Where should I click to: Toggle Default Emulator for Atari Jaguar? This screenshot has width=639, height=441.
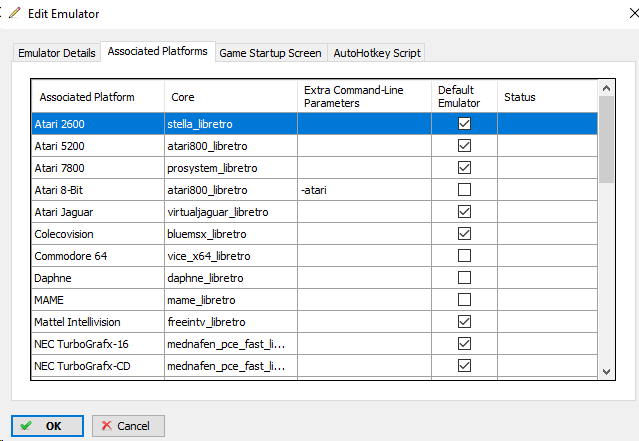point(464,212)
